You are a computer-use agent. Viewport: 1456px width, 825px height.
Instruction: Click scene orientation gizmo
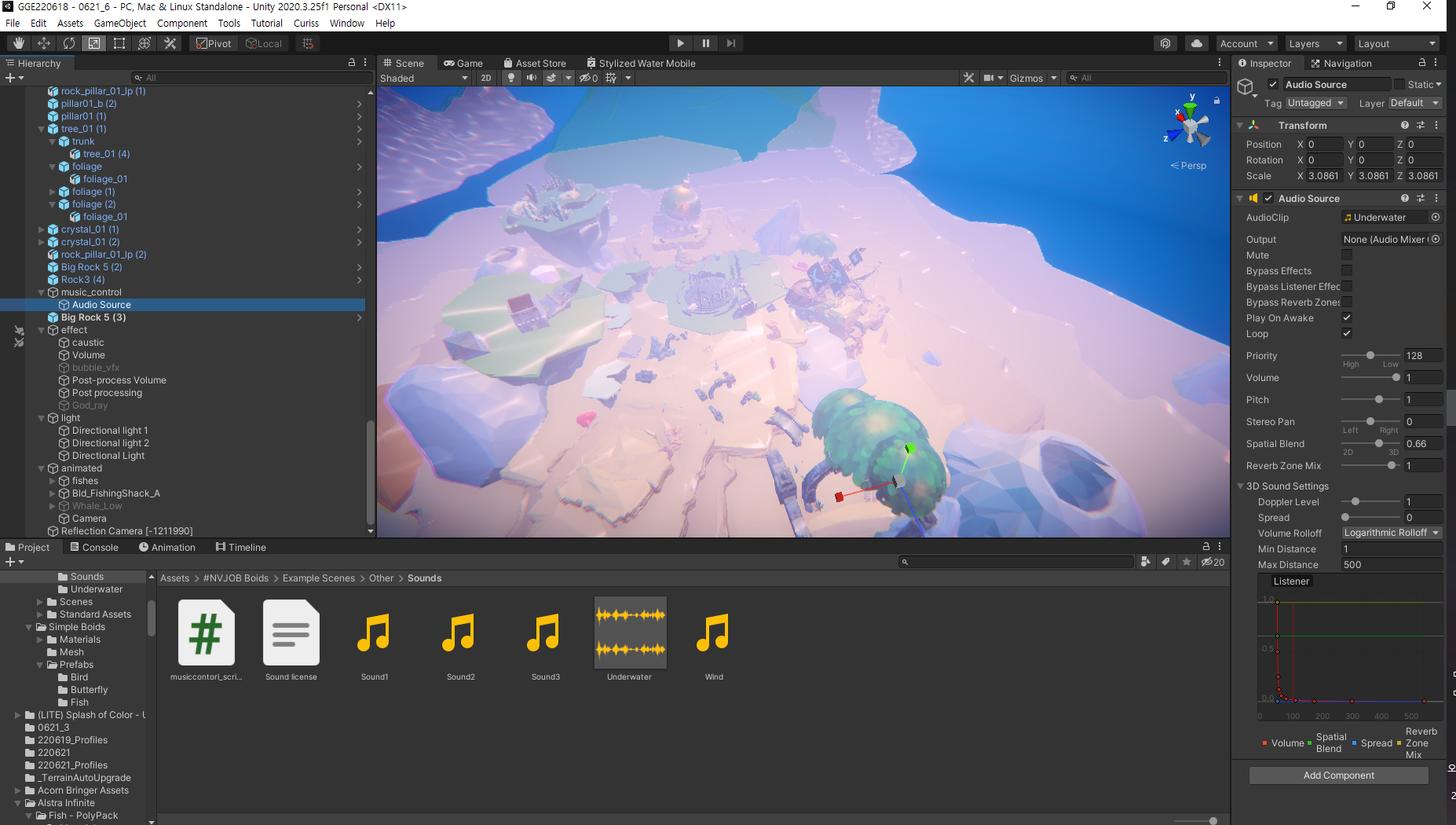(x=1191, y=126)
